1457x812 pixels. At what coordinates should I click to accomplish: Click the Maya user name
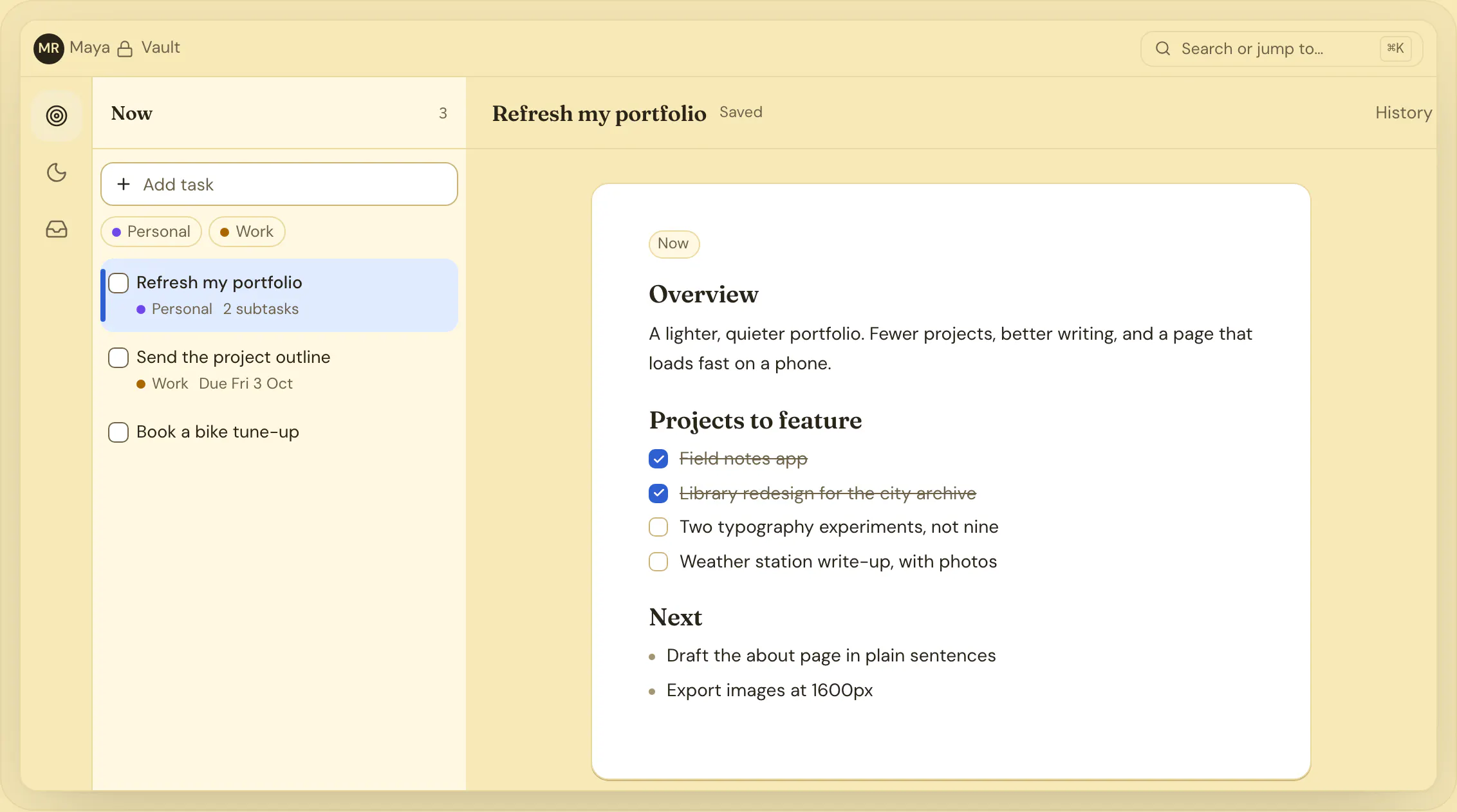click(89, 48)
